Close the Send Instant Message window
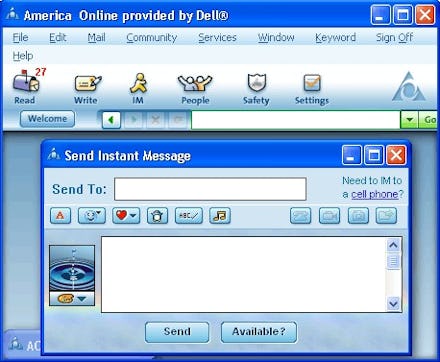 (396, 155)
